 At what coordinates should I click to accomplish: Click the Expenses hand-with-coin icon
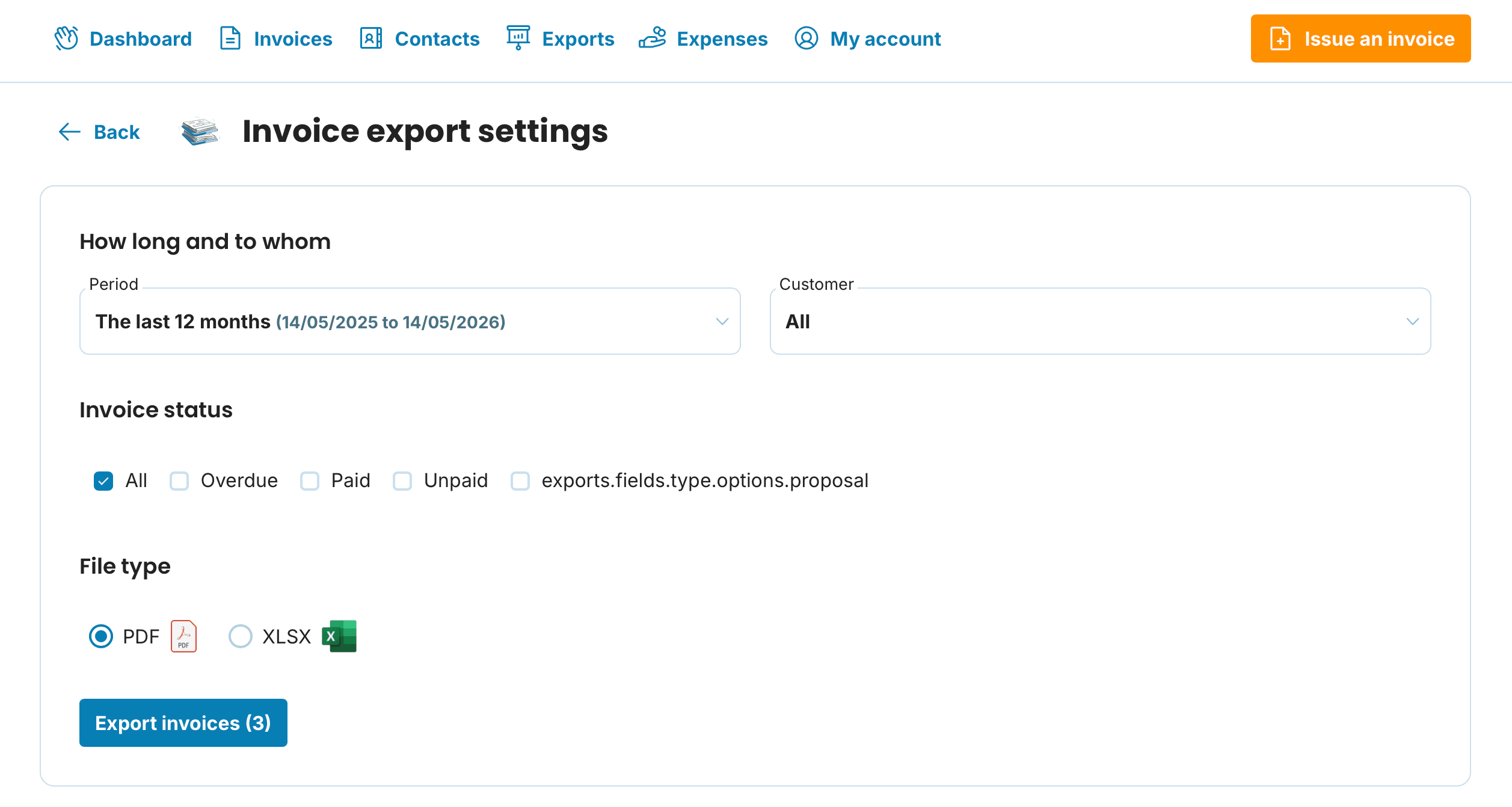(653, 38)
